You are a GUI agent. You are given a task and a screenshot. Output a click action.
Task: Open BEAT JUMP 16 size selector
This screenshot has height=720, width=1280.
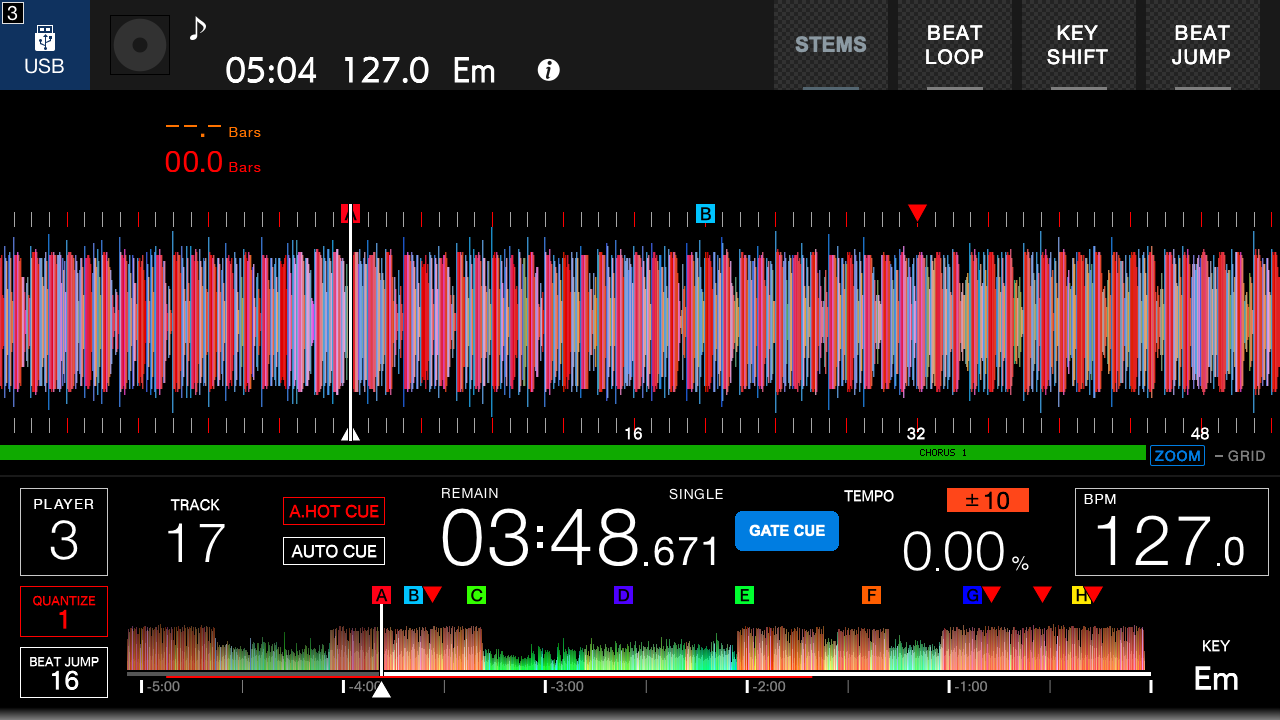pyautogui.click(x=64, y=672)
